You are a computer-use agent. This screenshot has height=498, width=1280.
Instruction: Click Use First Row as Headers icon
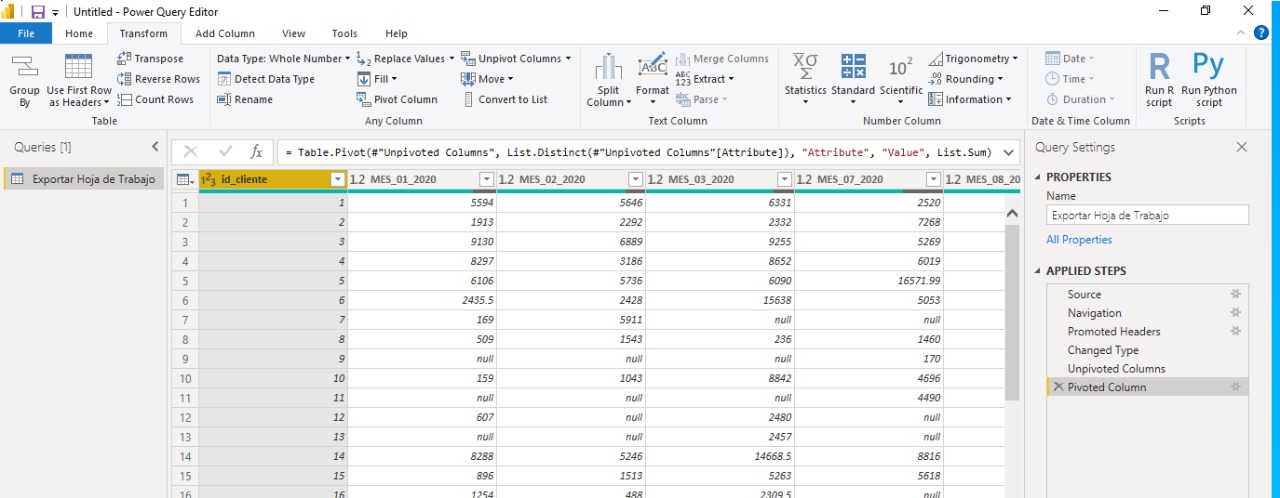[x=78, y=67]
